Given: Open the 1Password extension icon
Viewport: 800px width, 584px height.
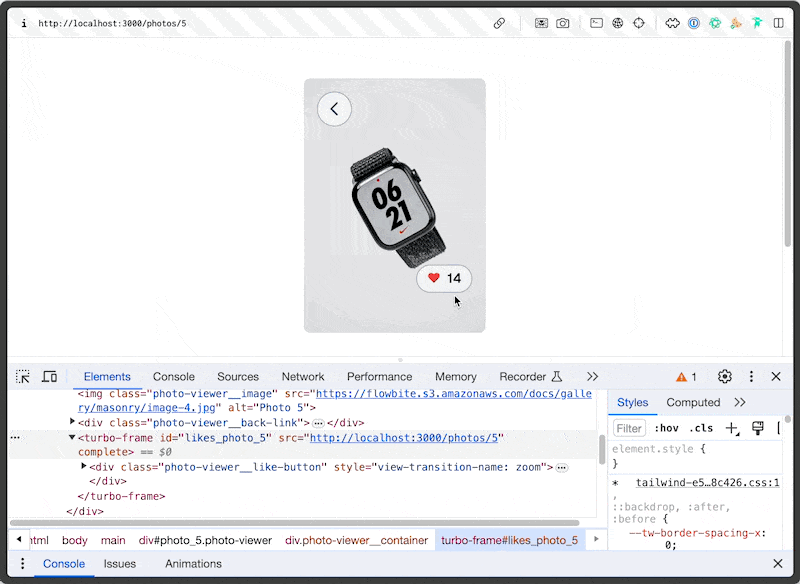Looking at the screenshot, I should pos(694,23).
